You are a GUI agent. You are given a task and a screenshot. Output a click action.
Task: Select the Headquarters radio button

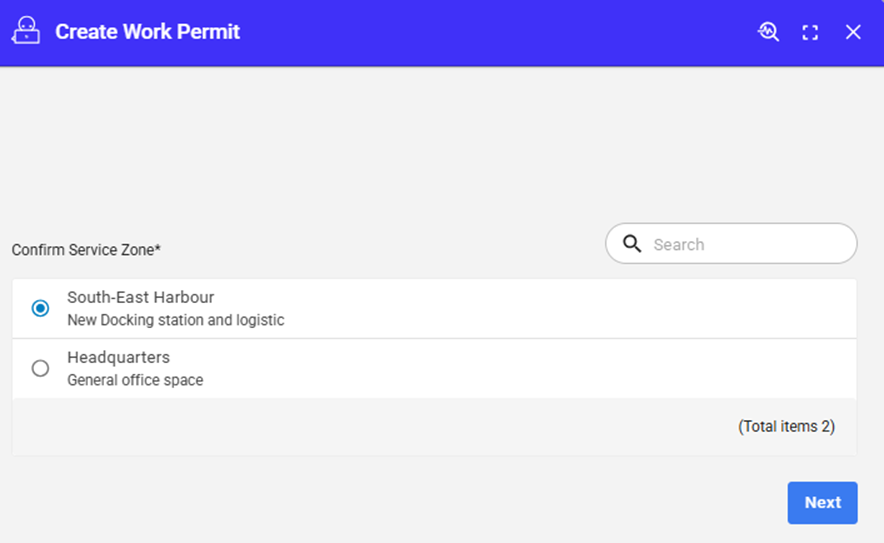[40, 368]
